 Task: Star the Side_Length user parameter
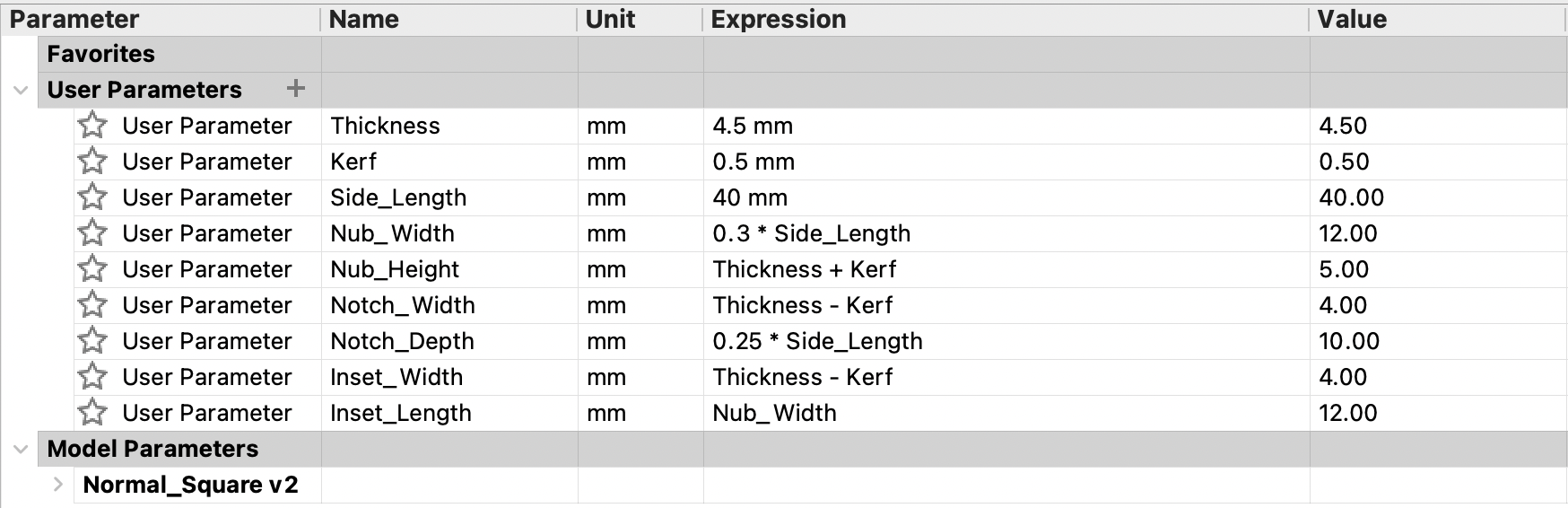[x=92, y=197]
